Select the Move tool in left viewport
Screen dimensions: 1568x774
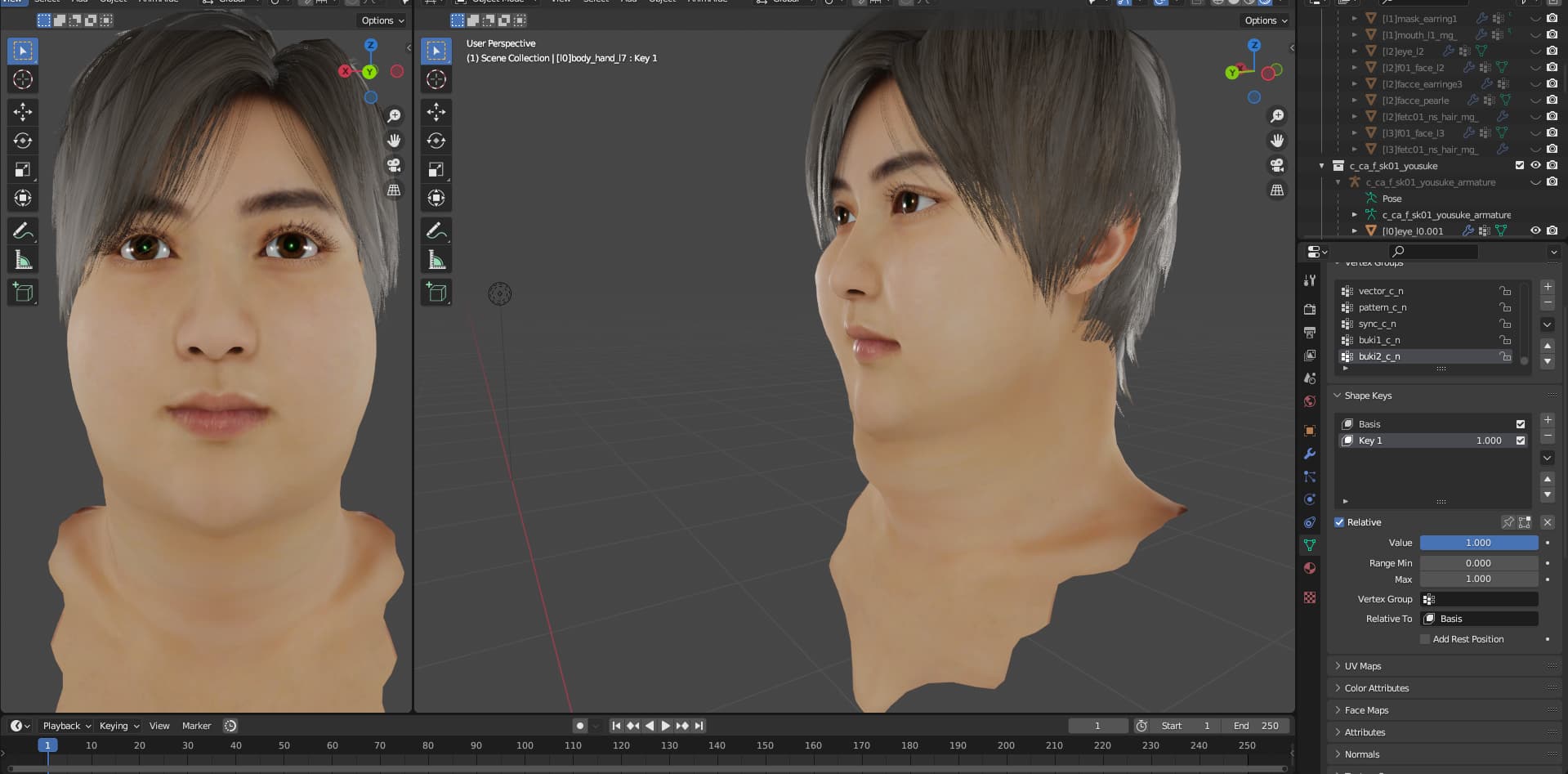(23, 112)
